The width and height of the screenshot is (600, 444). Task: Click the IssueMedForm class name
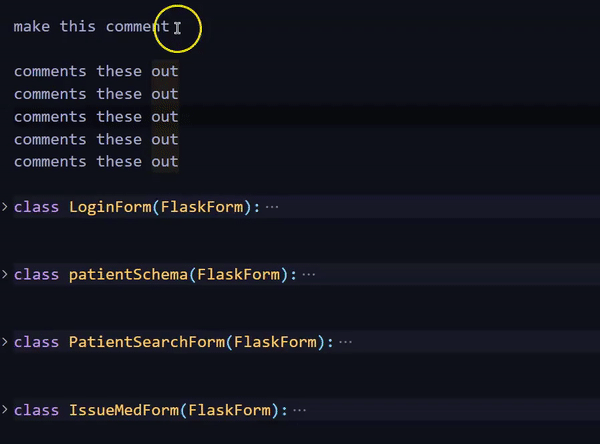[123, 410]
